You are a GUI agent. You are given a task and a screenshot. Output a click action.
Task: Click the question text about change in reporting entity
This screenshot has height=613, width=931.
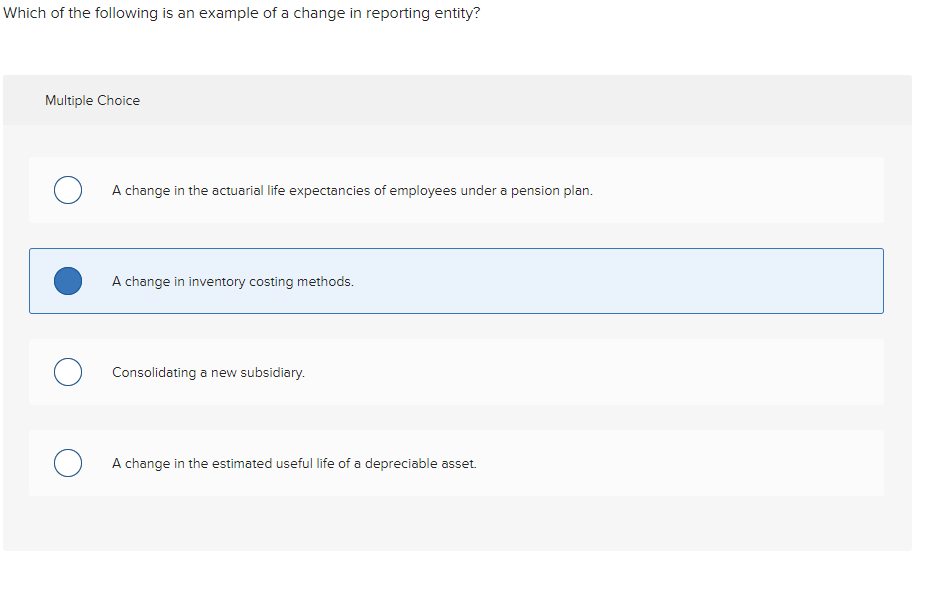point(240,13)
